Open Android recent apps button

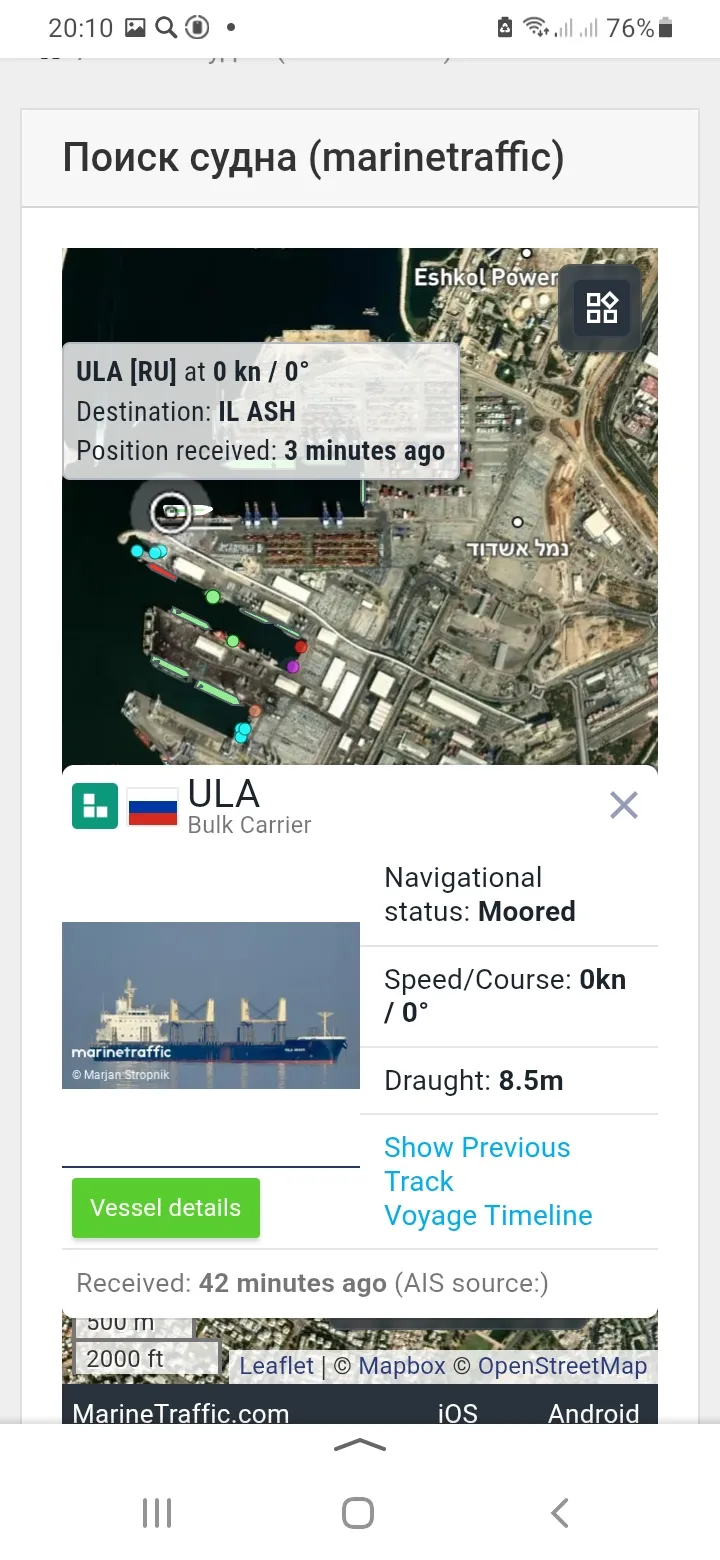[157, 1513]
